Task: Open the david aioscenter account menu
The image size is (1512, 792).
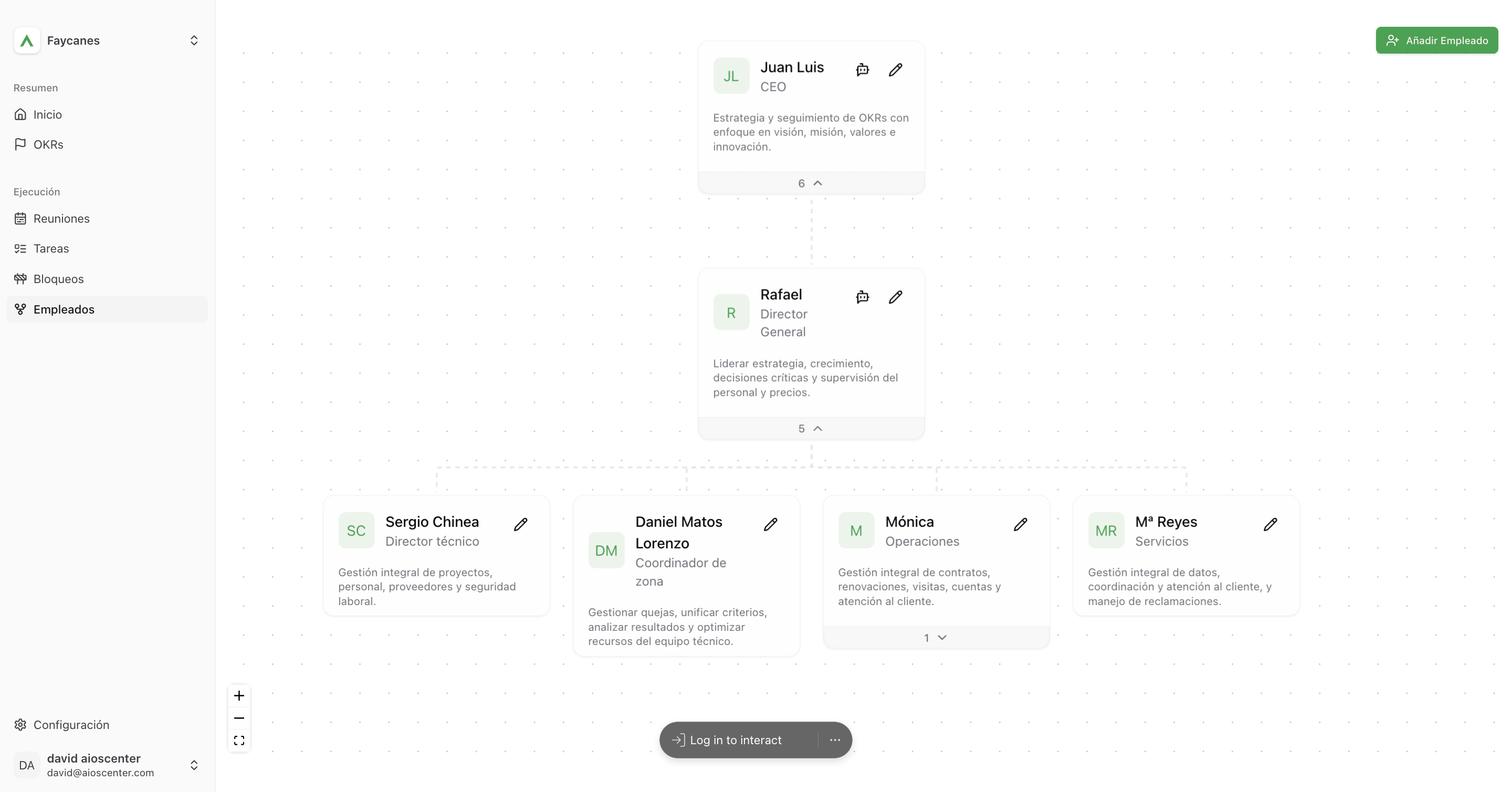Action: pos(107,765)
